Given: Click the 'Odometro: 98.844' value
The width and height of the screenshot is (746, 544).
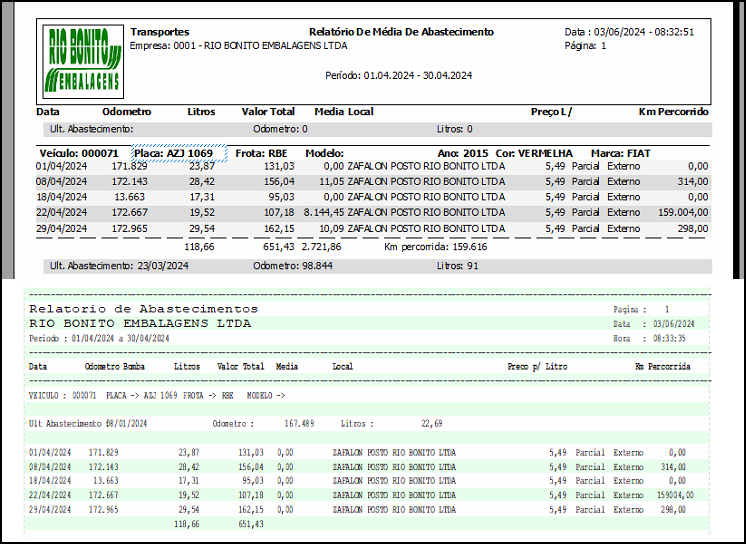Looking at the screenshot, I should [x=293, y=266].
